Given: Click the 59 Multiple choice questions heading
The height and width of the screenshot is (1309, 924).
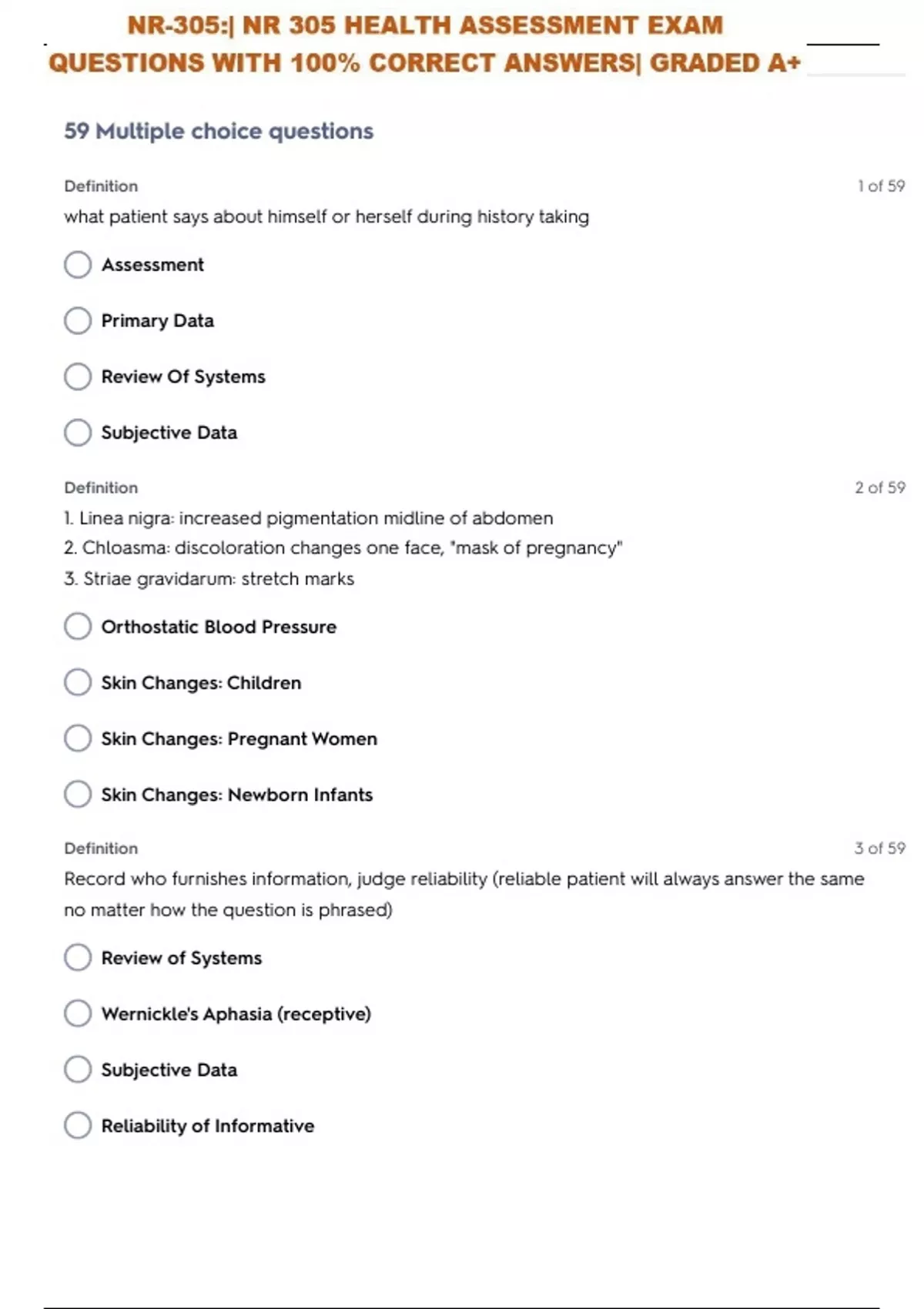Looking at the screenshot, I should 219,132.
